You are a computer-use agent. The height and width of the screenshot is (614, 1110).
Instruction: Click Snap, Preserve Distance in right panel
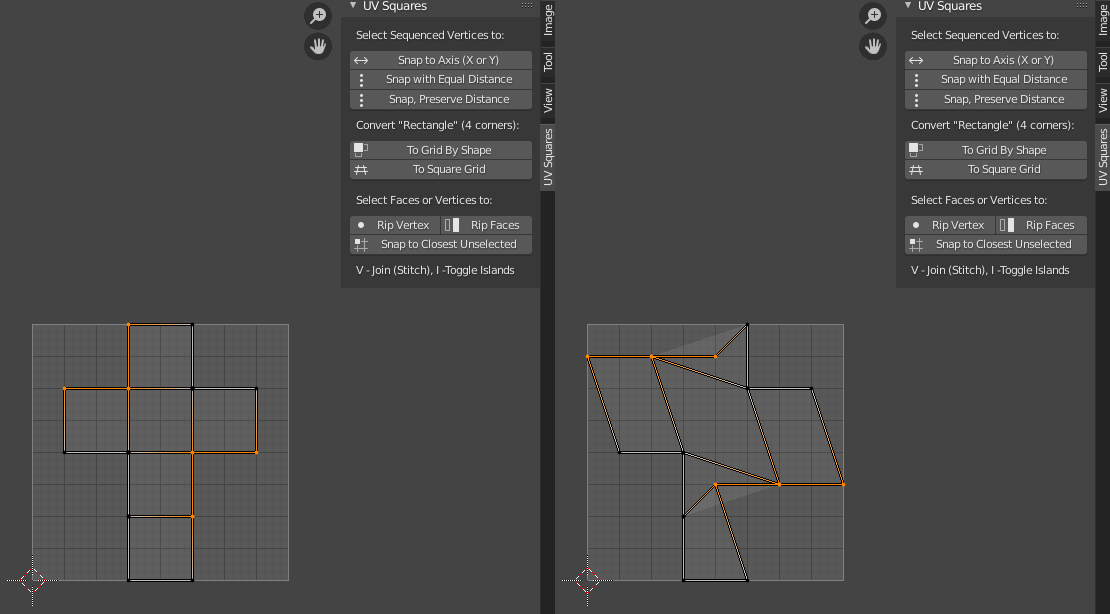(x=996, y=99)
